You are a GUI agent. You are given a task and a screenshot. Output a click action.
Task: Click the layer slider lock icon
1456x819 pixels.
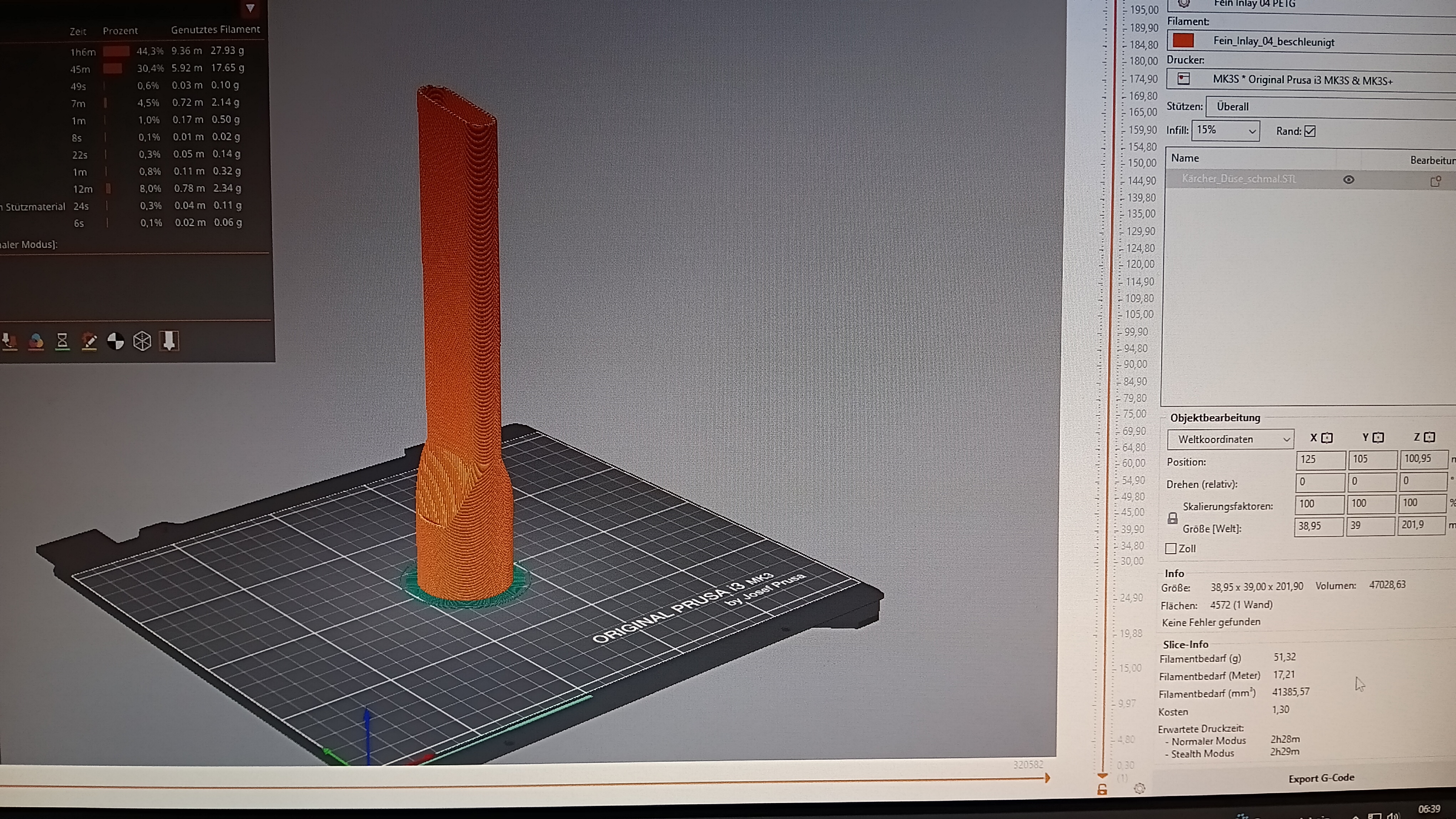1102,789
